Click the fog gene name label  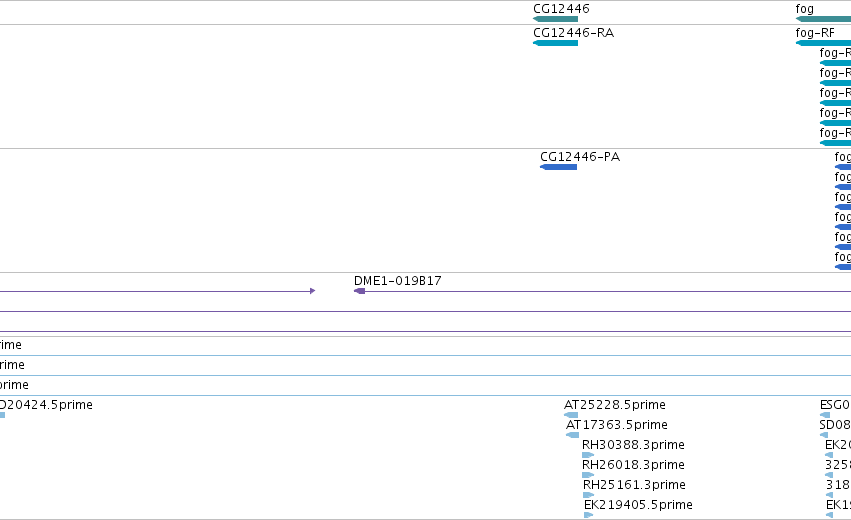[804, 9]
